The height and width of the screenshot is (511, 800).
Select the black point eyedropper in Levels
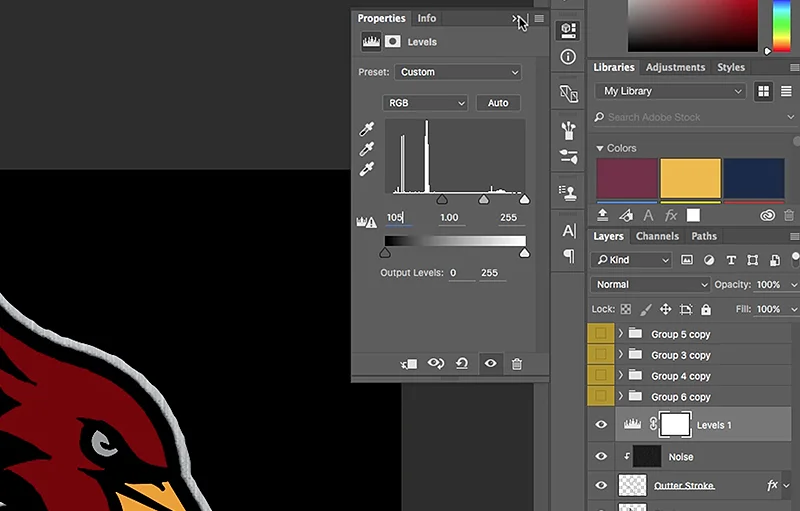tap(366, 129)
